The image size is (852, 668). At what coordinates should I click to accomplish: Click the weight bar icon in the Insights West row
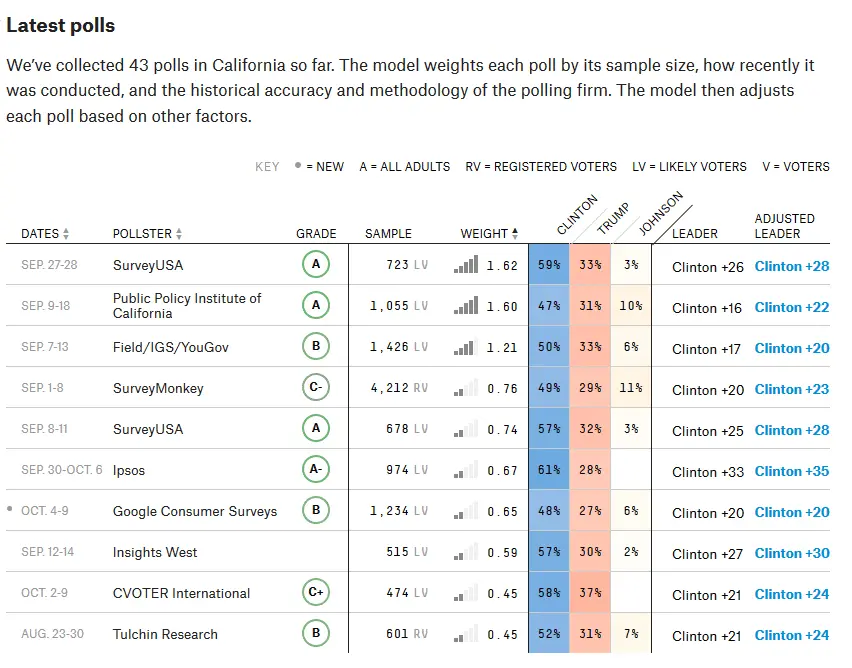pos(468,551)
